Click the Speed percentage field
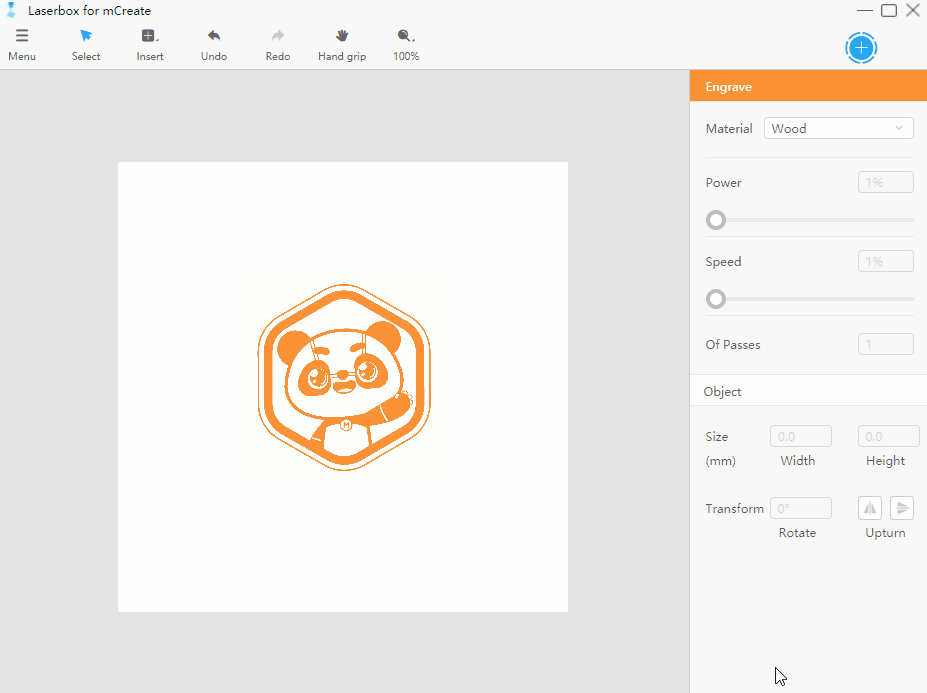Image resolution: width=927 pixels, height=693 pixels. pyautogui.click(x=886, y=261)
